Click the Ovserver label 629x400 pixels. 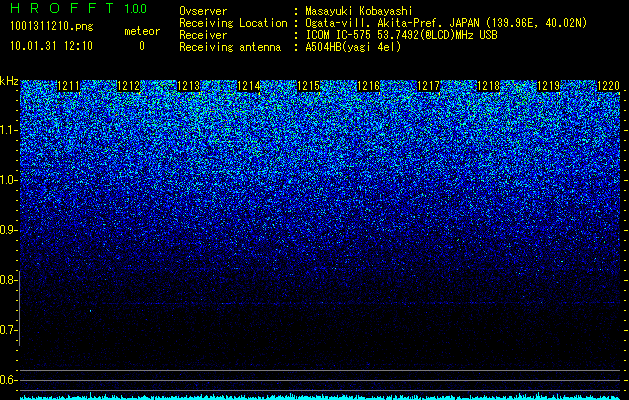pos(203,11)
